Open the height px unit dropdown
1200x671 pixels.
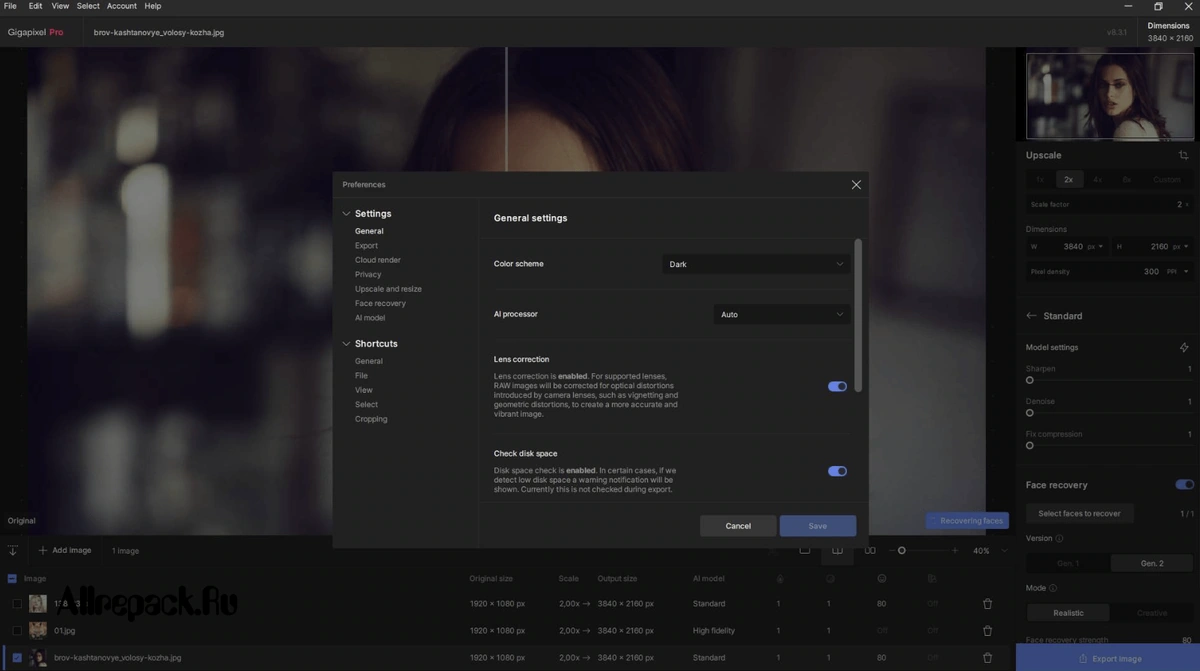tap(1180, 246)
